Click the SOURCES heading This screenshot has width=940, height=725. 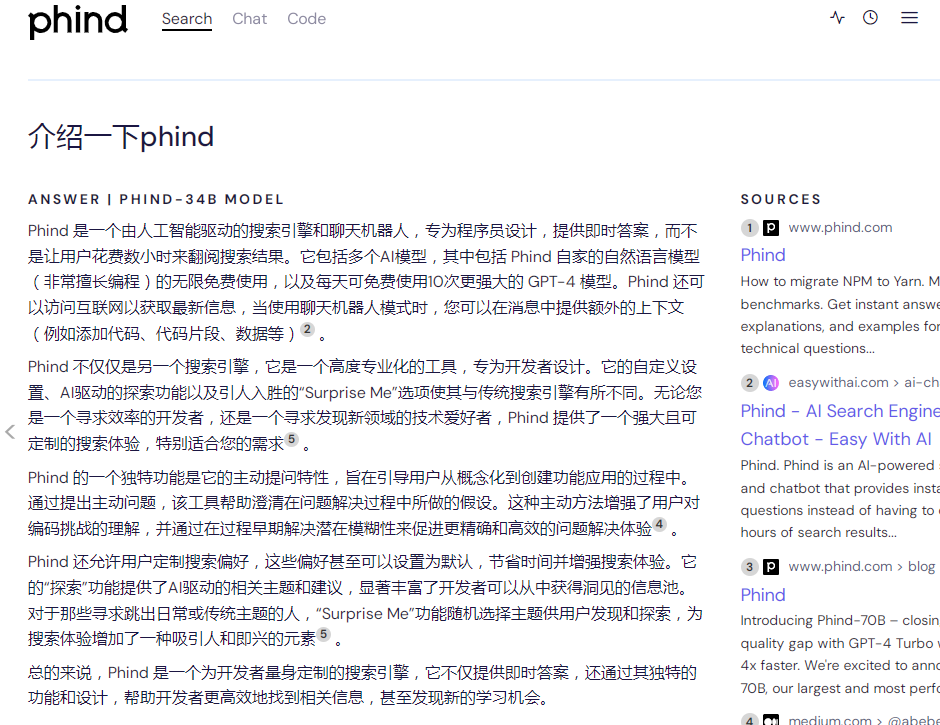click(x=781, y=200)
